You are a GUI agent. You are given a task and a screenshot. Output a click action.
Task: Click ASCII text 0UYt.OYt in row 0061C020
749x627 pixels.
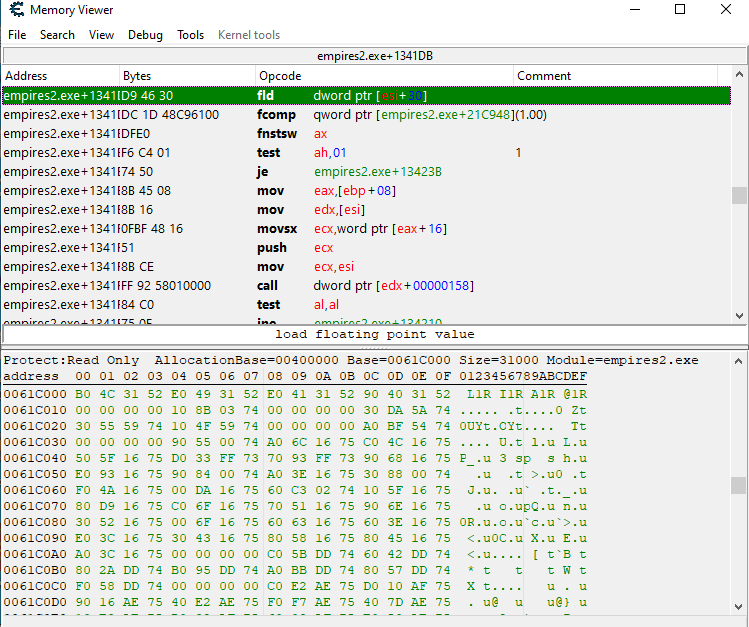(x=491, y=426)
